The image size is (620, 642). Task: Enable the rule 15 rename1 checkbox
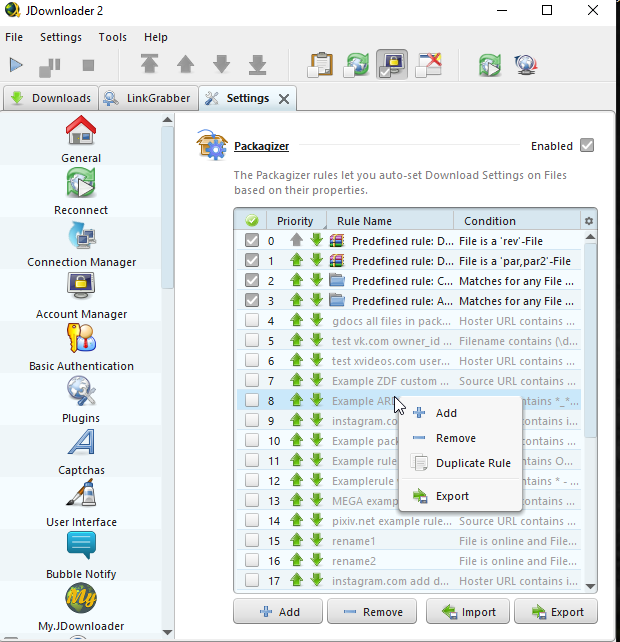pyautogui.click(x=252, y=541)
